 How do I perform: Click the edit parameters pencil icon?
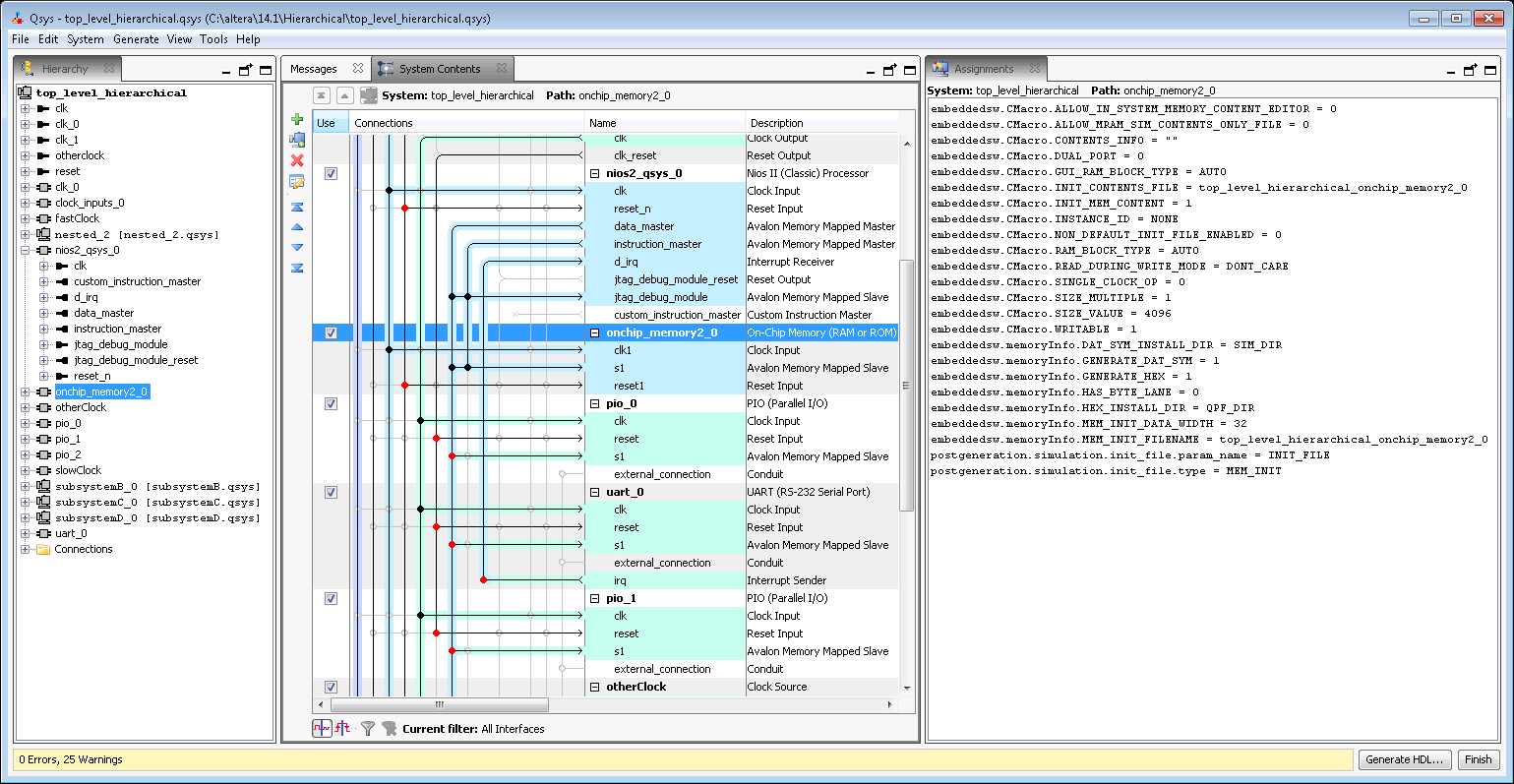tap(297, 182)
